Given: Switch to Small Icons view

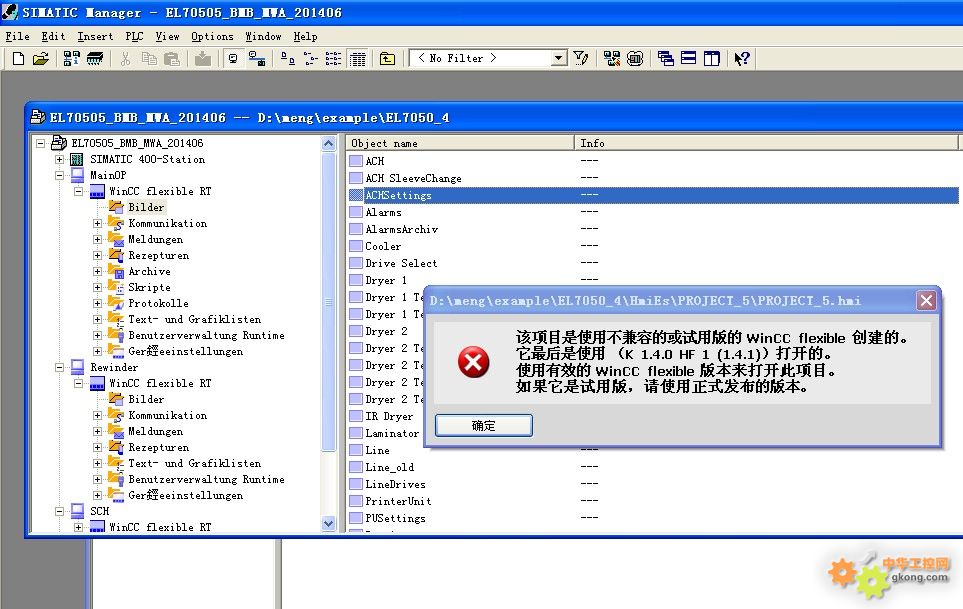Looking at the screenshot, I should point(311,58).
